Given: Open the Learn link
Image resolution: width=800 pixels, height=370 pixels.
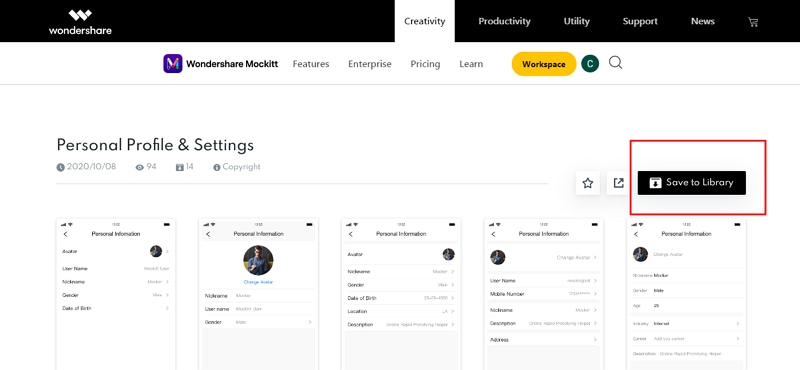Looking at the screenshot, I should coord(471,64).
